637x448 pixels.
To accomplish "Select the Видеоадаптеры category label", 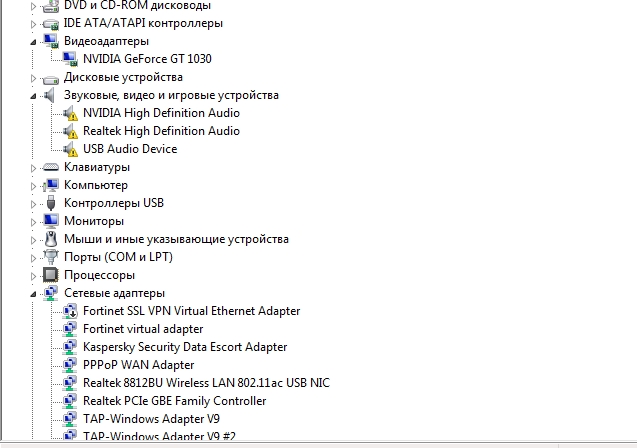I will coord(106,41).
